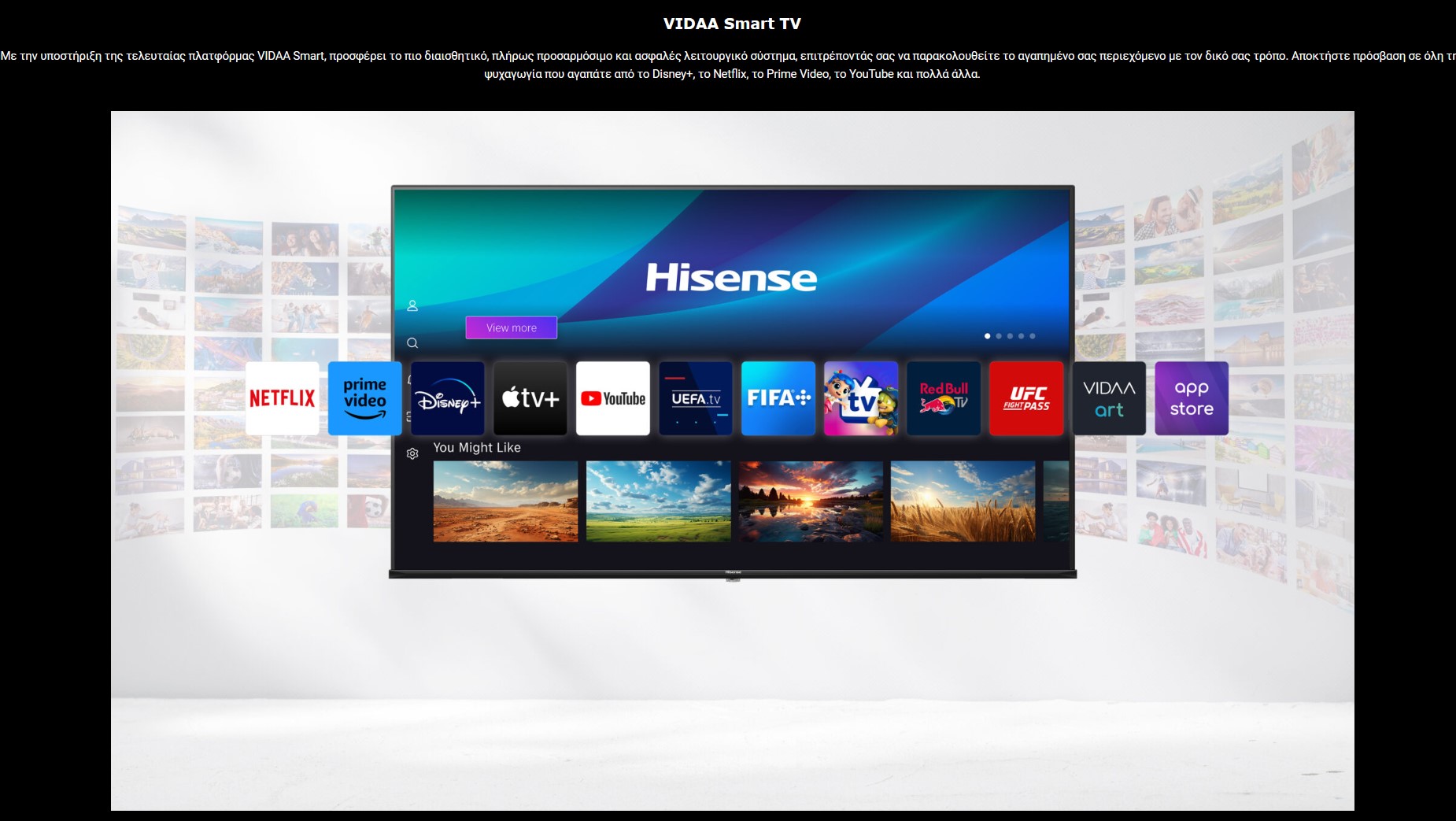The image size is (1456, 821).
Task: Select the second carousel dot indicator
Action: pyautogui.click(x=999, y=336)
